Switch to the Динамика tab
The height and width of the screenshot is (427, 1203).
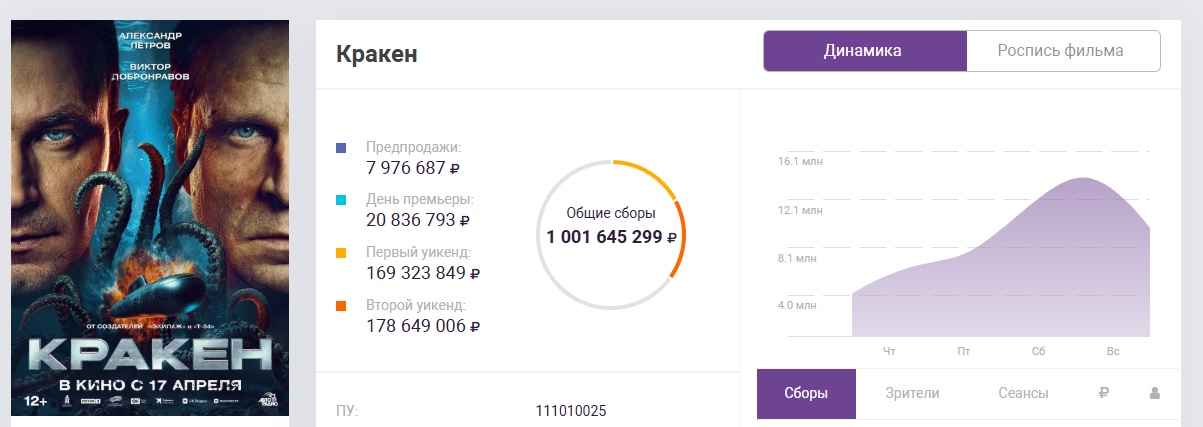(865, 51)
